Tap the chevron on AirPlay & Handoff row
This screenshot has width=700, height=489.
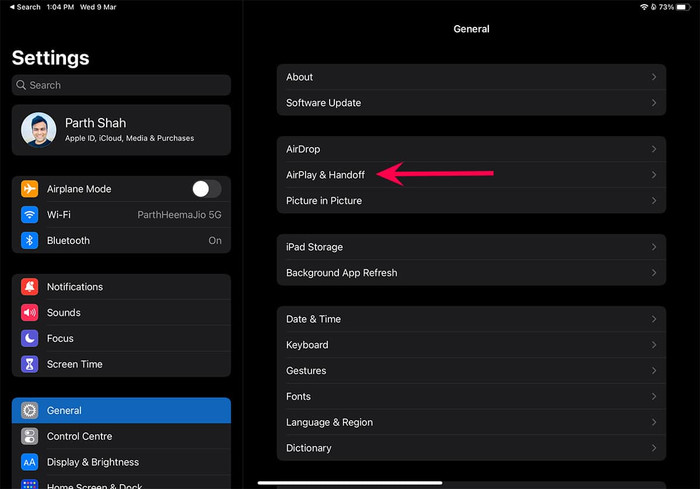[654, 175]
